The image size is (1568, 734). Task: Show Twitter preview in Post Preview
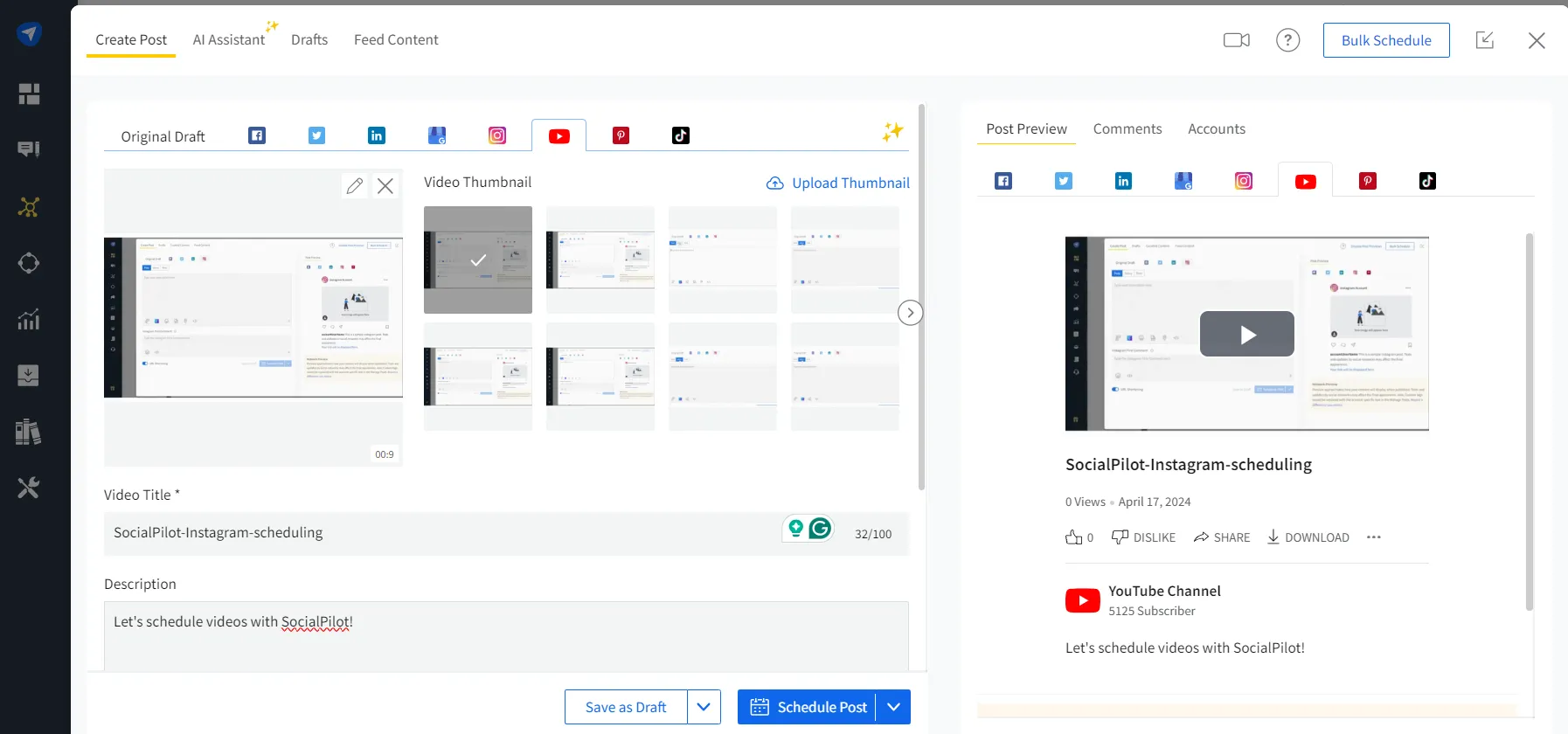(1064, 181)
